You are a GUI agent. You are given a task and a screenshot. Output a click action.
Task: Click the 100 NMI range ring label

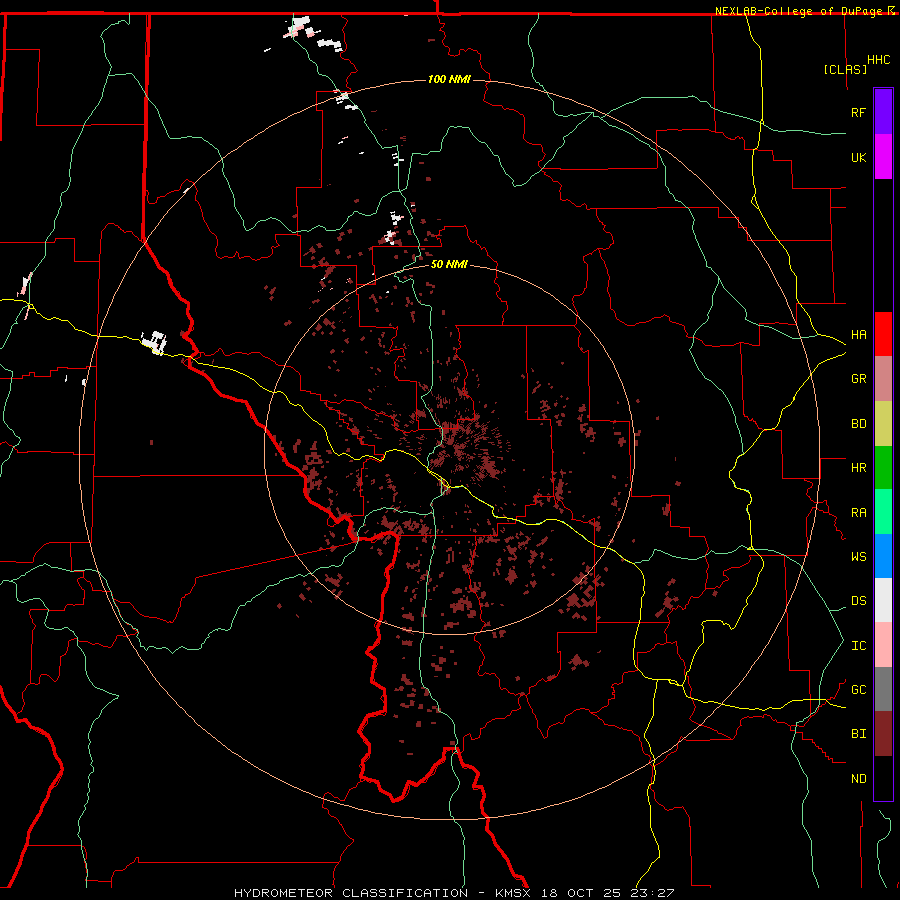click(449, 79)
